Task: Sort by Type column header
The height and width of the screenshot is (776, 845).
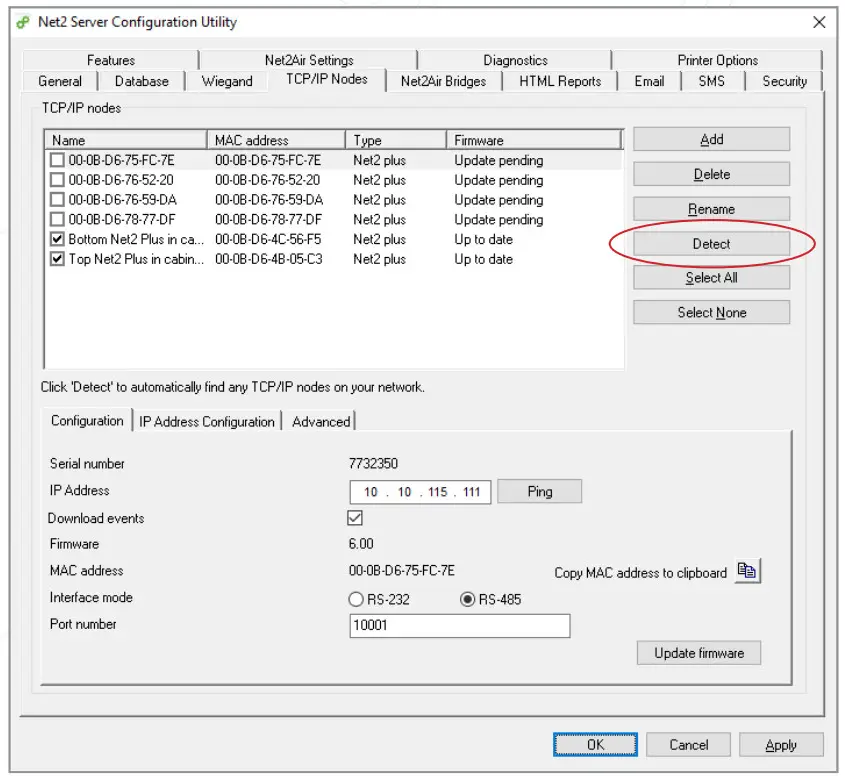Action: click(x=396, y=140)
